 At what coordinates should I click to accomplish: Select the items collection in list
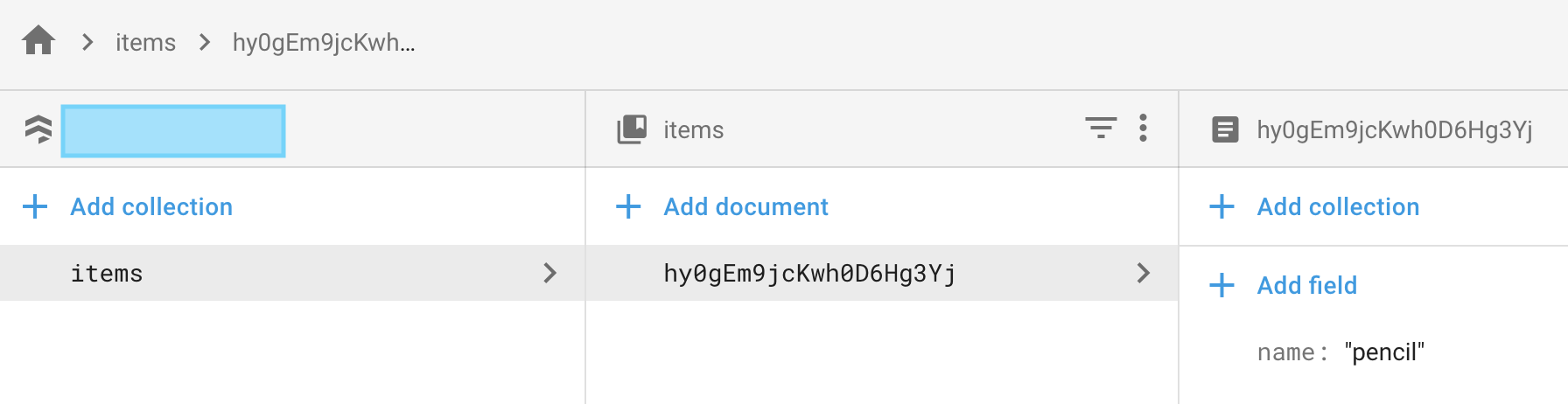point(107,274)
